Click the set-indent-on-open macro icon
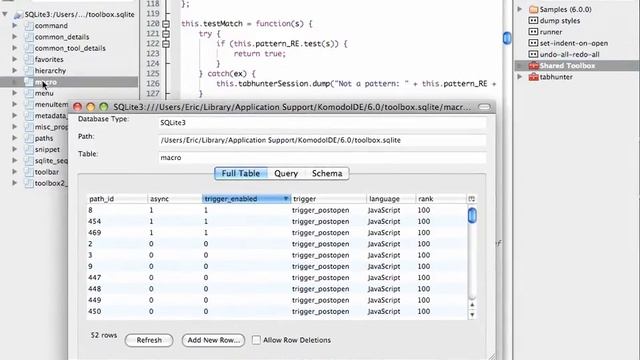Screen dimensions: 640x360 pos(533,43)
